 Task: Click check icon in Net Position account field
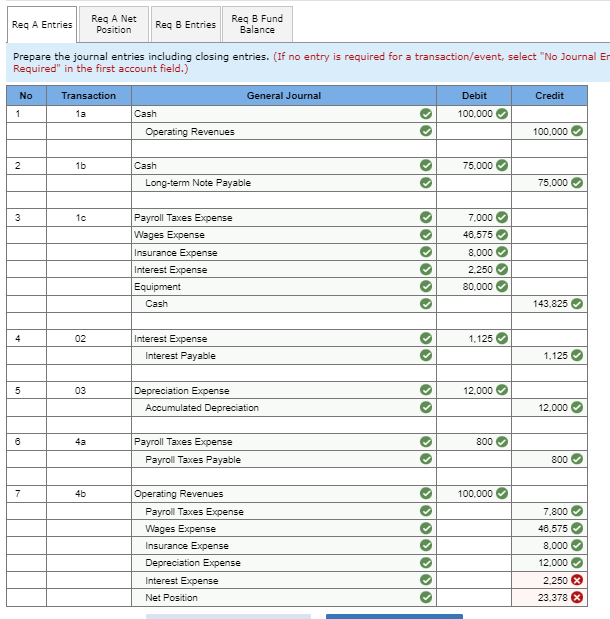(x=426, y=597)
